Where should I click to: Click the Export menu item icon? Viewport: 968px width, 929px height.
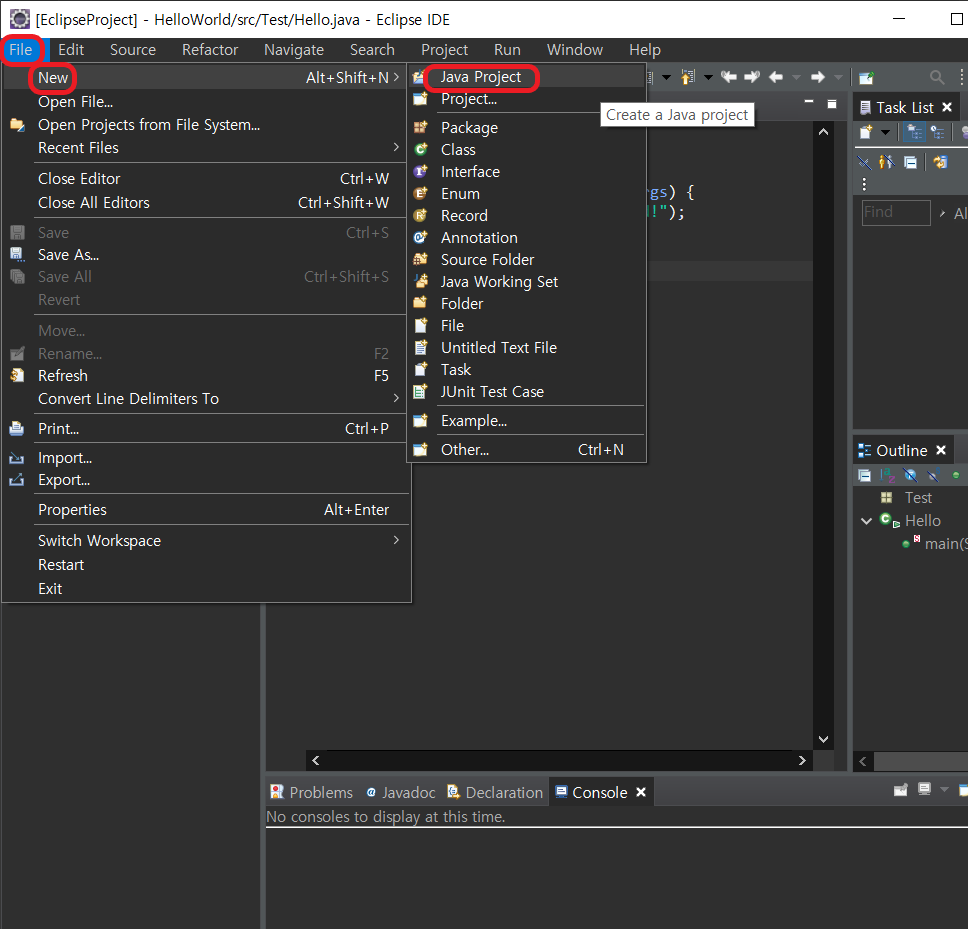[x=17, y=480]
